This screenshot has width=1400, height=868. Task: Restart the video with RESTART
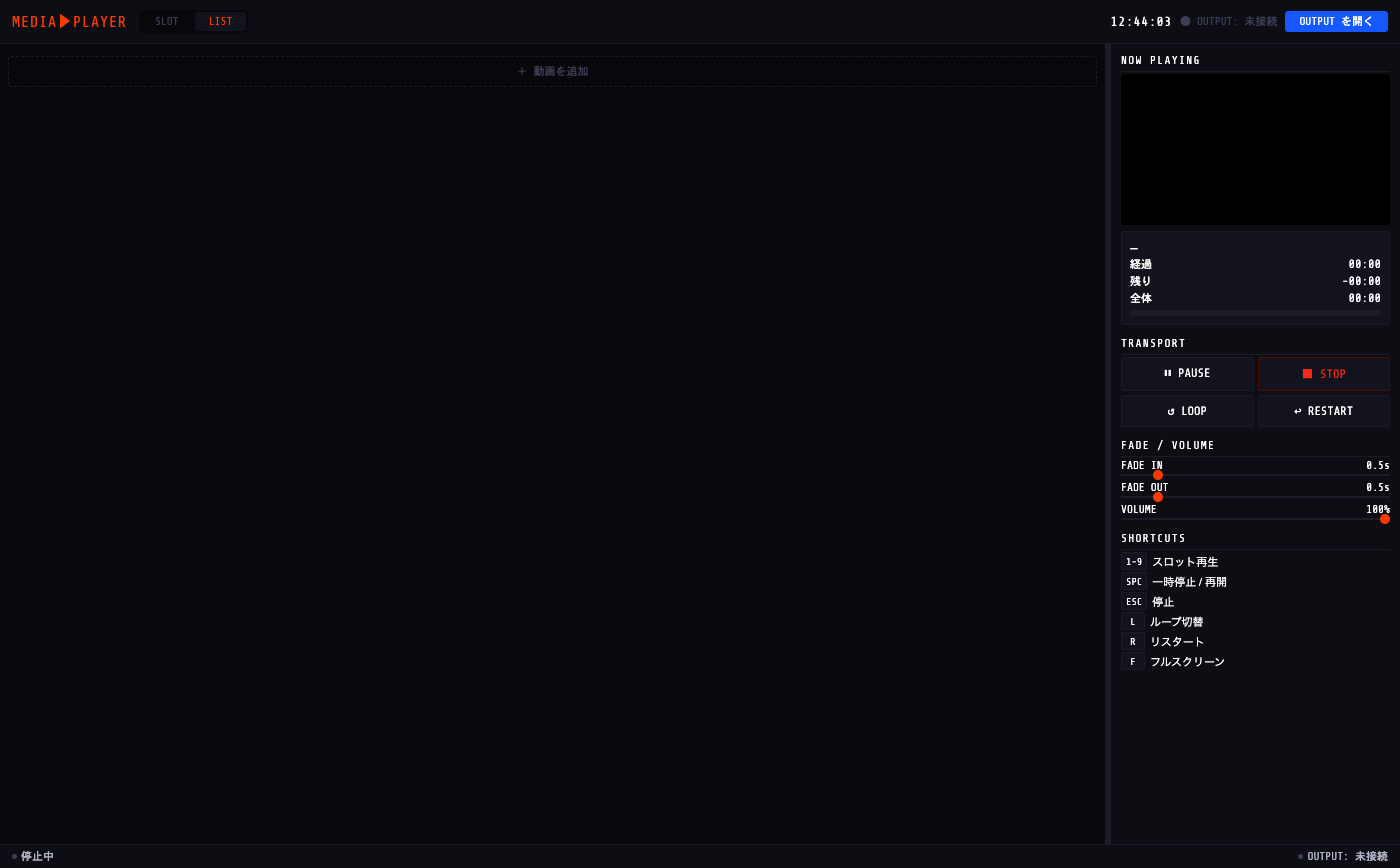tap(1324, 411)
